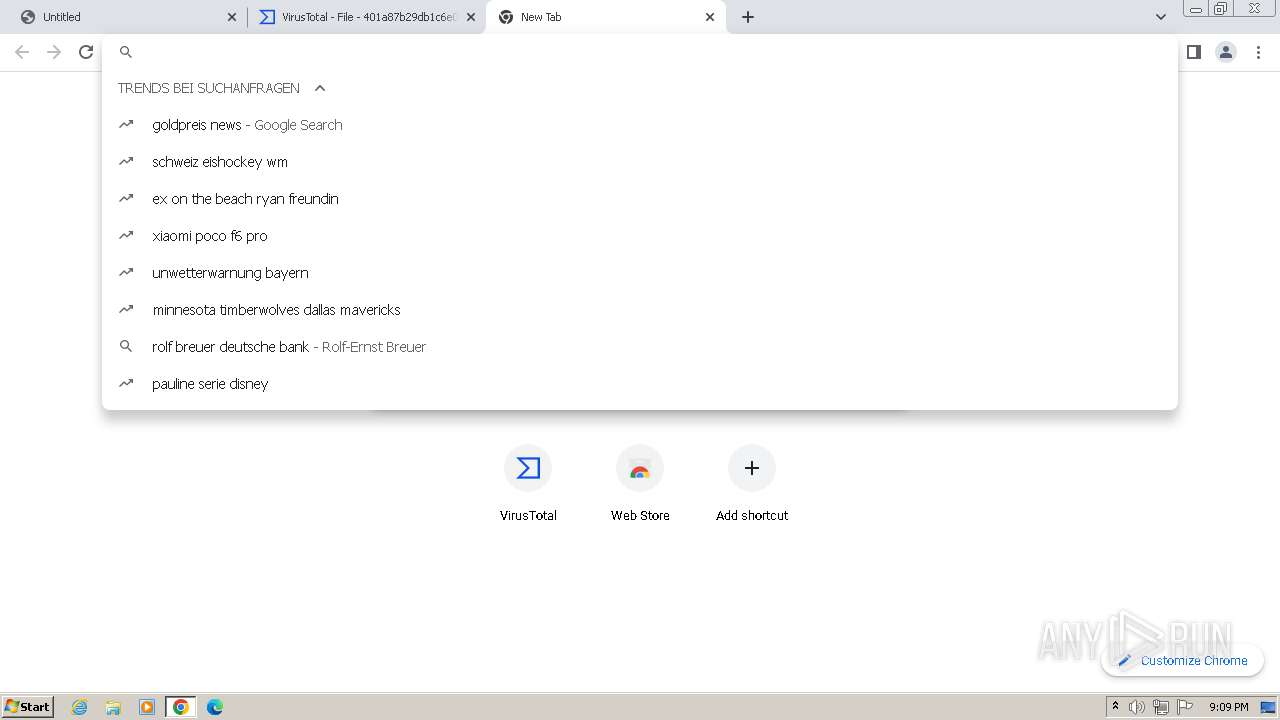1280x720 pixels.
Task: Open the VirusTotal shortcut tile
Action: point(528,484)
